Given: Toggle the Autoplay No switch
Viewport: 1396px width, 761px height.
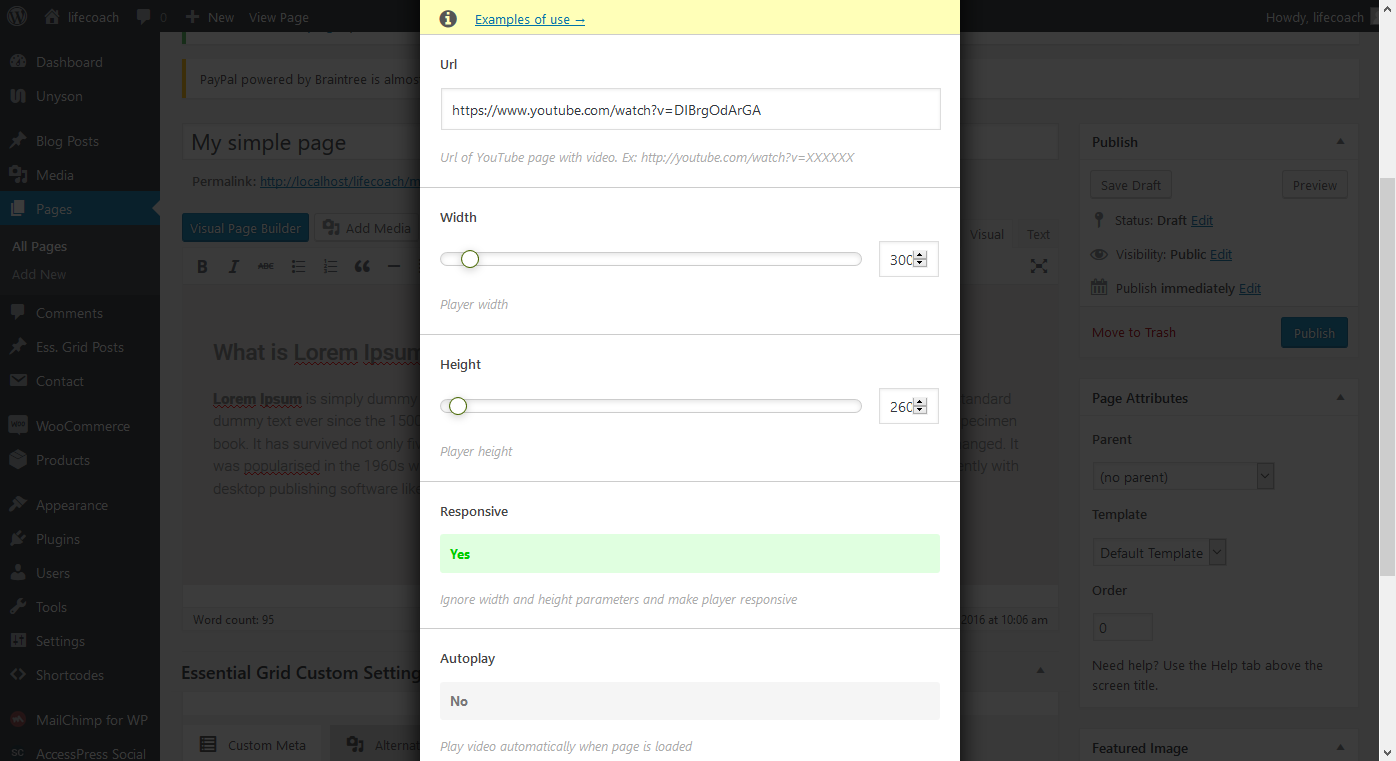Looking at the screenshot, I should (x=689, y=701).
